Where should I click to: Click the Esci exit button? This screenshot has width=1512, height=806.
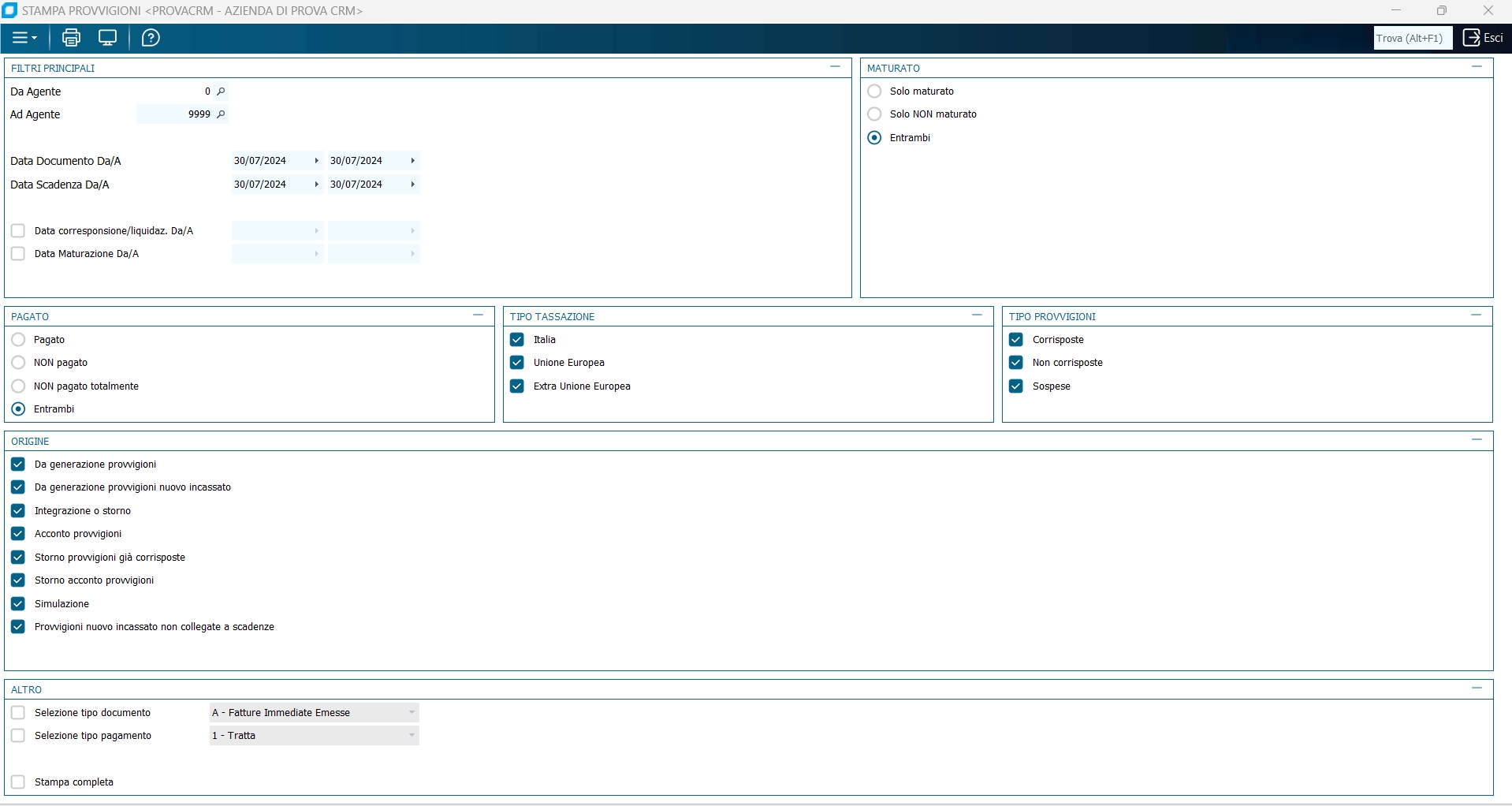click(1483, 38)
